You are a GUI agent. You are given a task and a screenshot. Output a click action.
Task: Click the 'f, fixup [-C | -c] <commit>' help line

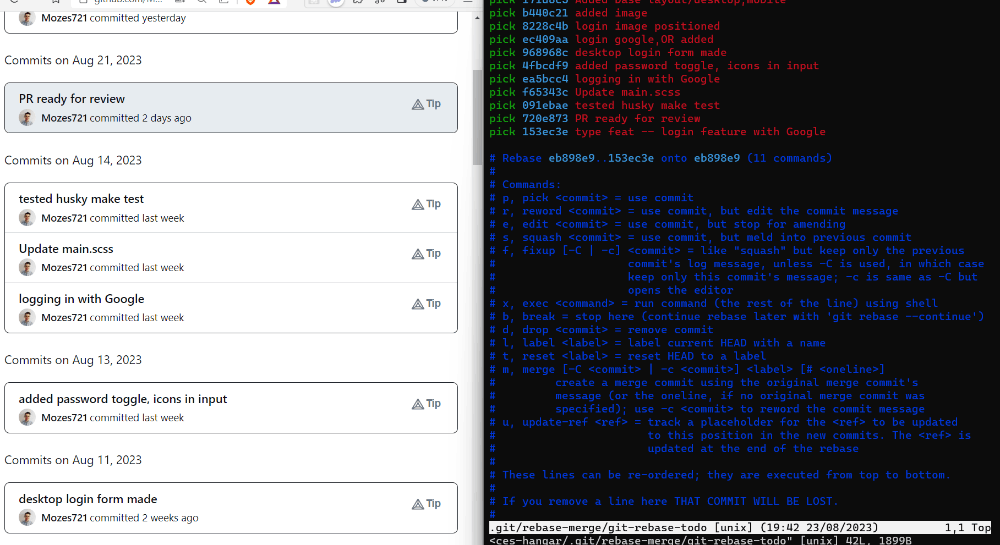[727, 251]
